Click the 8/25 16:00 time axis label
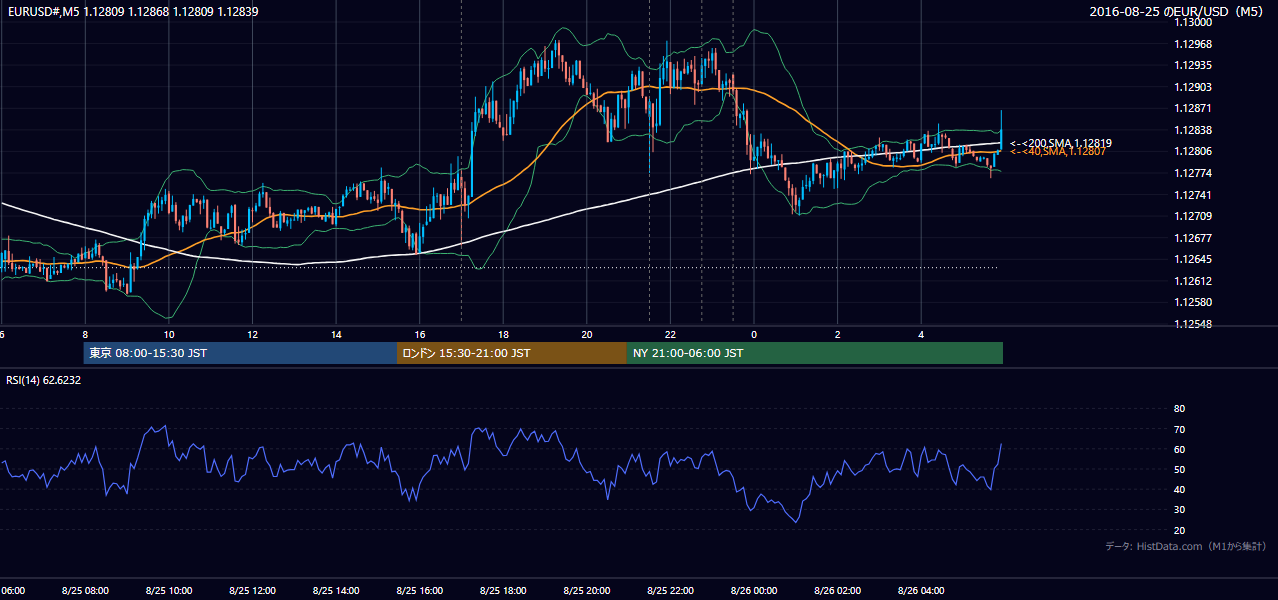 (x=419, y=591)
